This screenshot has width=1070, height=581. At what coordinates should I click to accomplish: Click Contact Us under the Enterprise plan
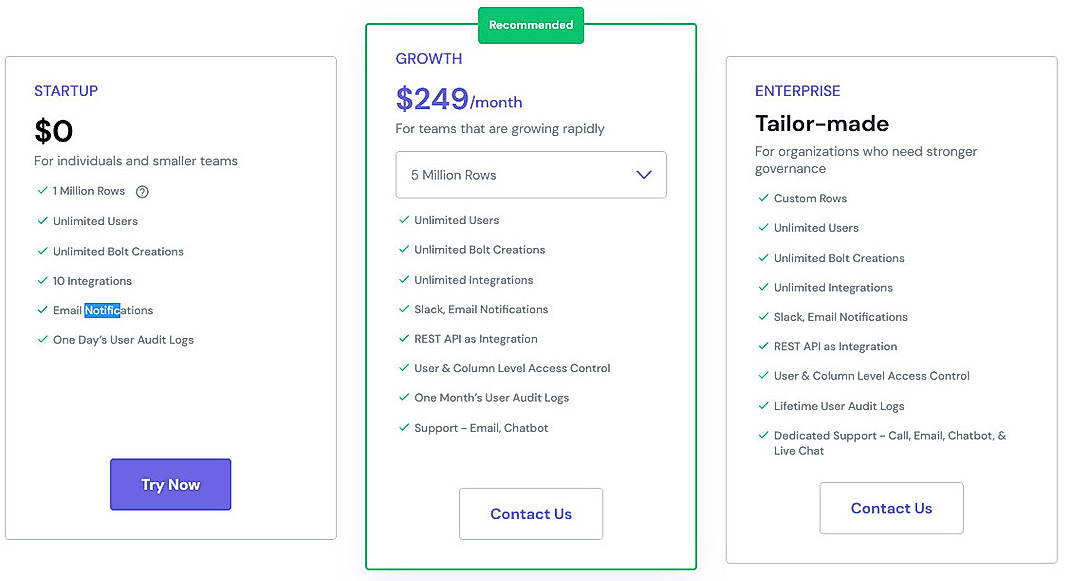click(891, 508)
